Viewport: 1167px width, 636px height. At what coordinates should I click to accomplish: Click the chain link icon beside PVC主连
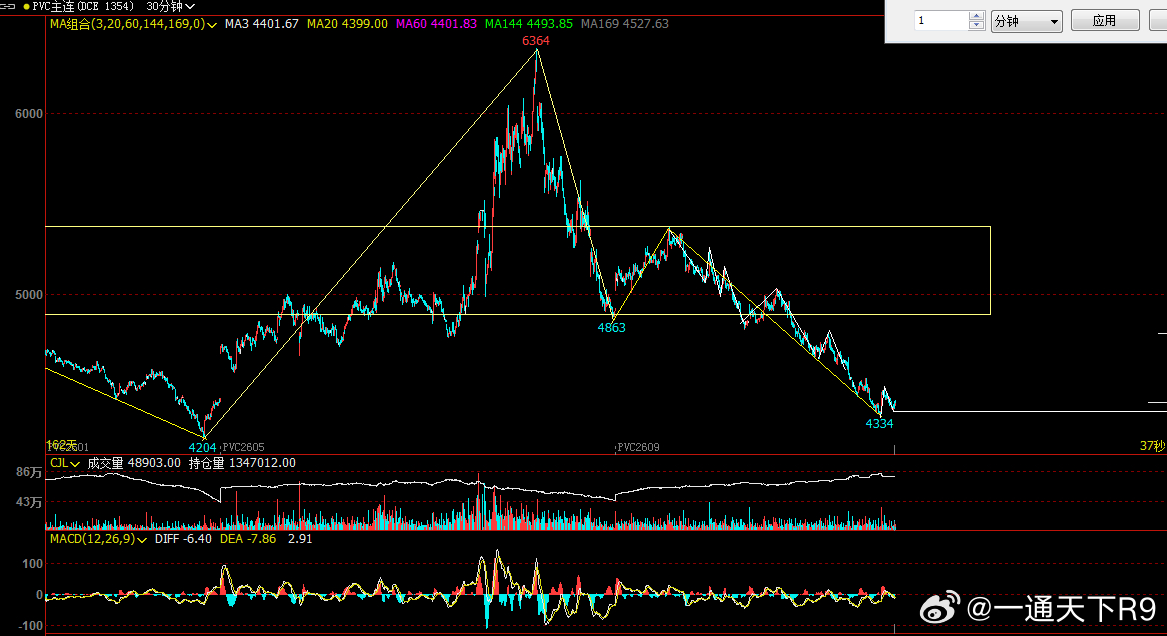[7, 7]
